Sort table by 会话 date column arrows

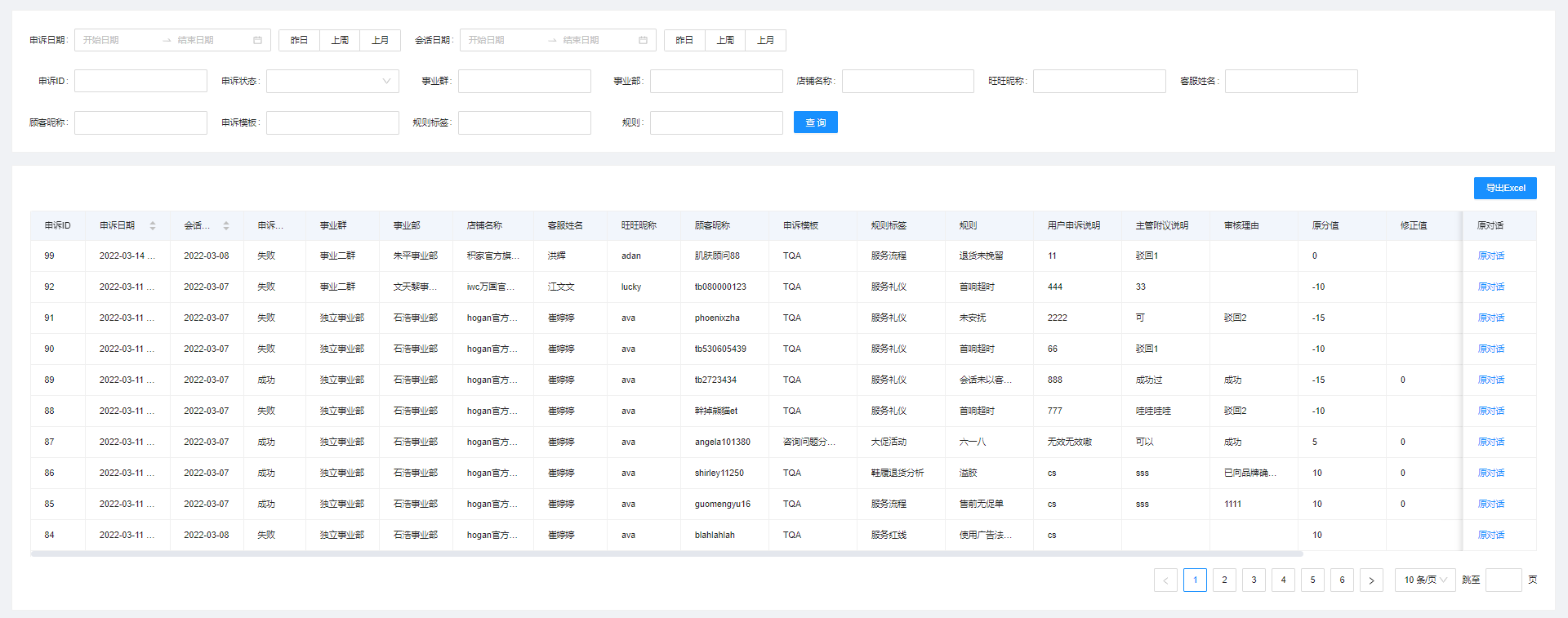[x=226, y=225]
